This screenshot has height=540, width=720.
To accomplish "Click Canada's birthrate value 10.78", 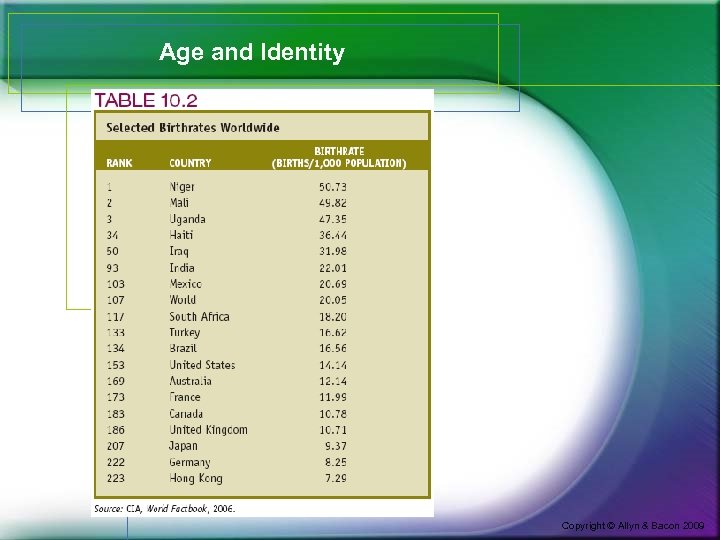I will click(333, 414).
